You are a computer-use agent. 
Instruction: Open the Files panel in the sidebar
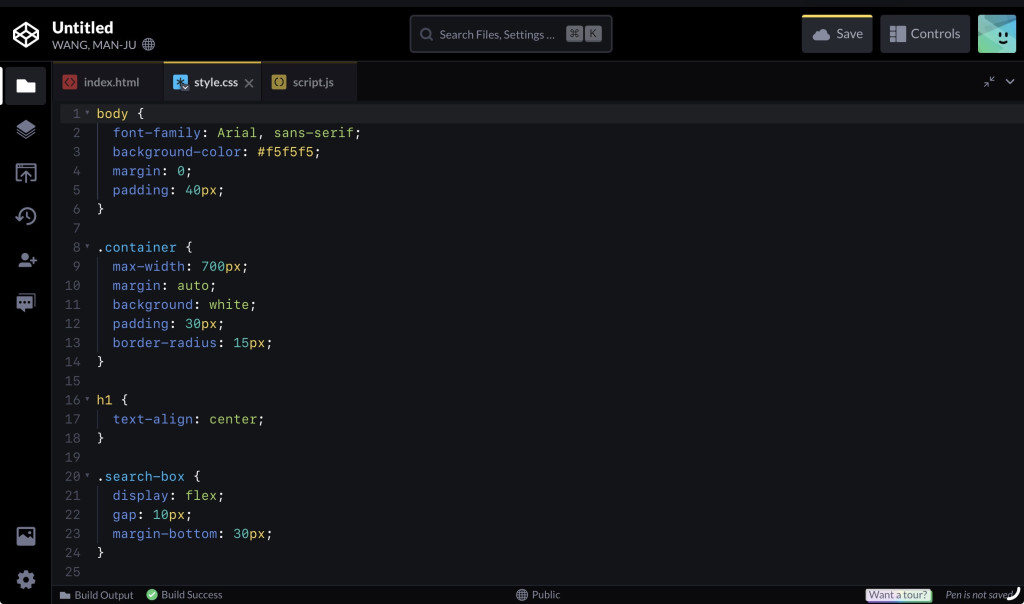click(x=25, y=86)
